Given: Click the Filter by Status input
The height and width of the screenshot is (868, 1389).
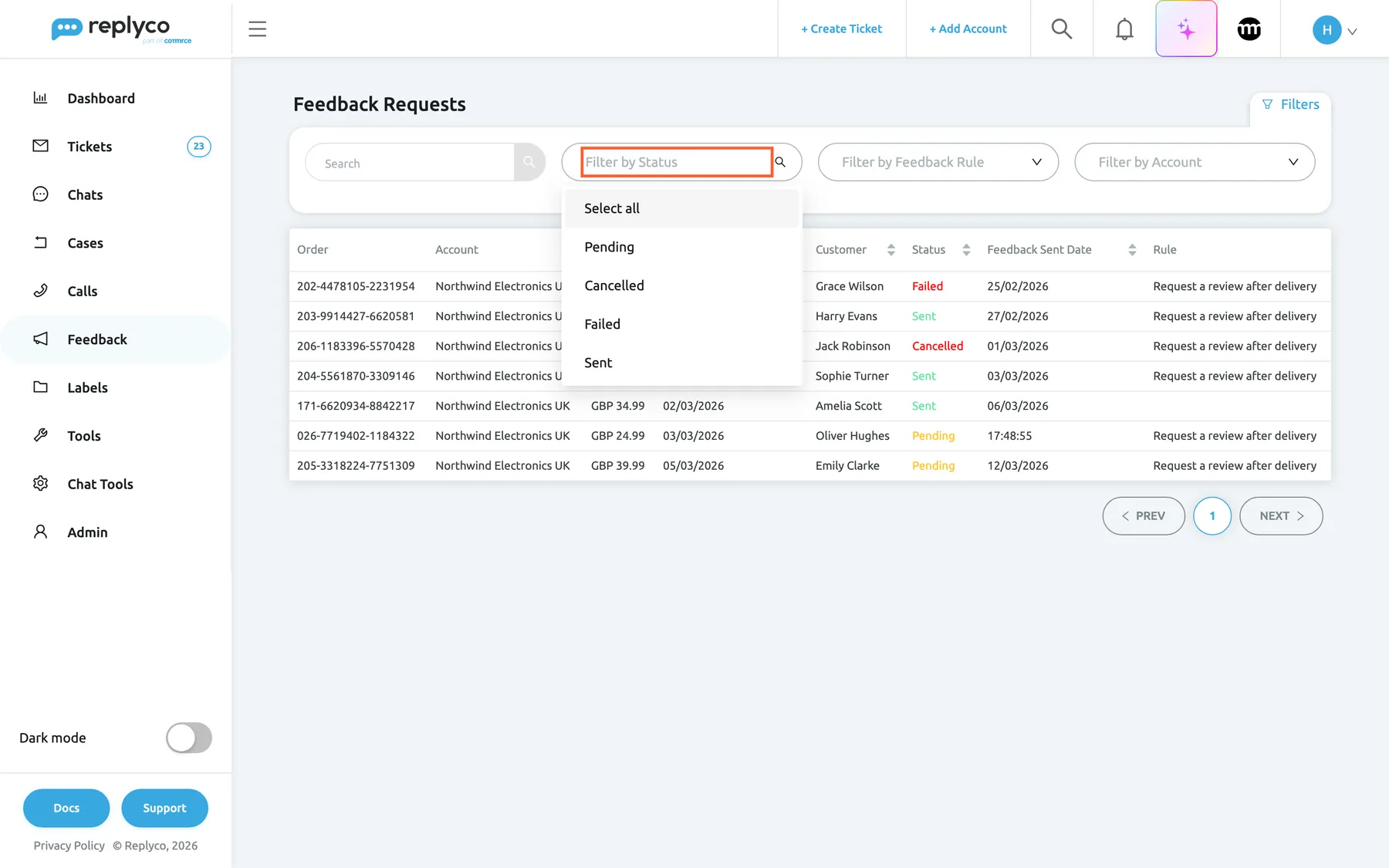Looking at the screenshot, I should click(677, 162).
